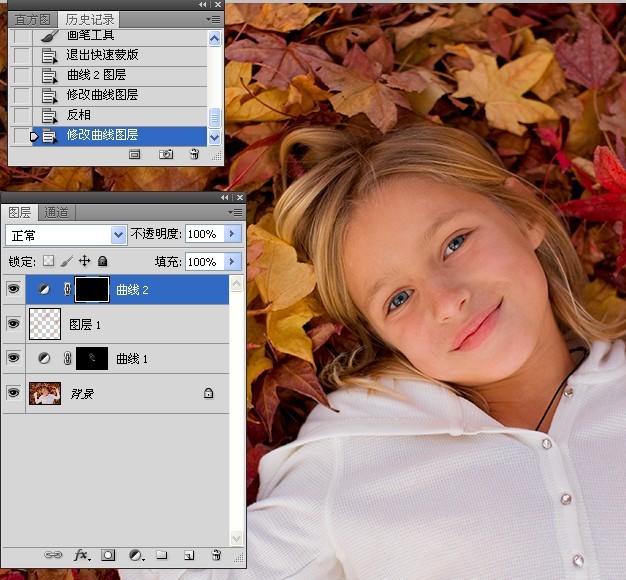Click 曲线 1 adjustment icon

tap(44, 358)
